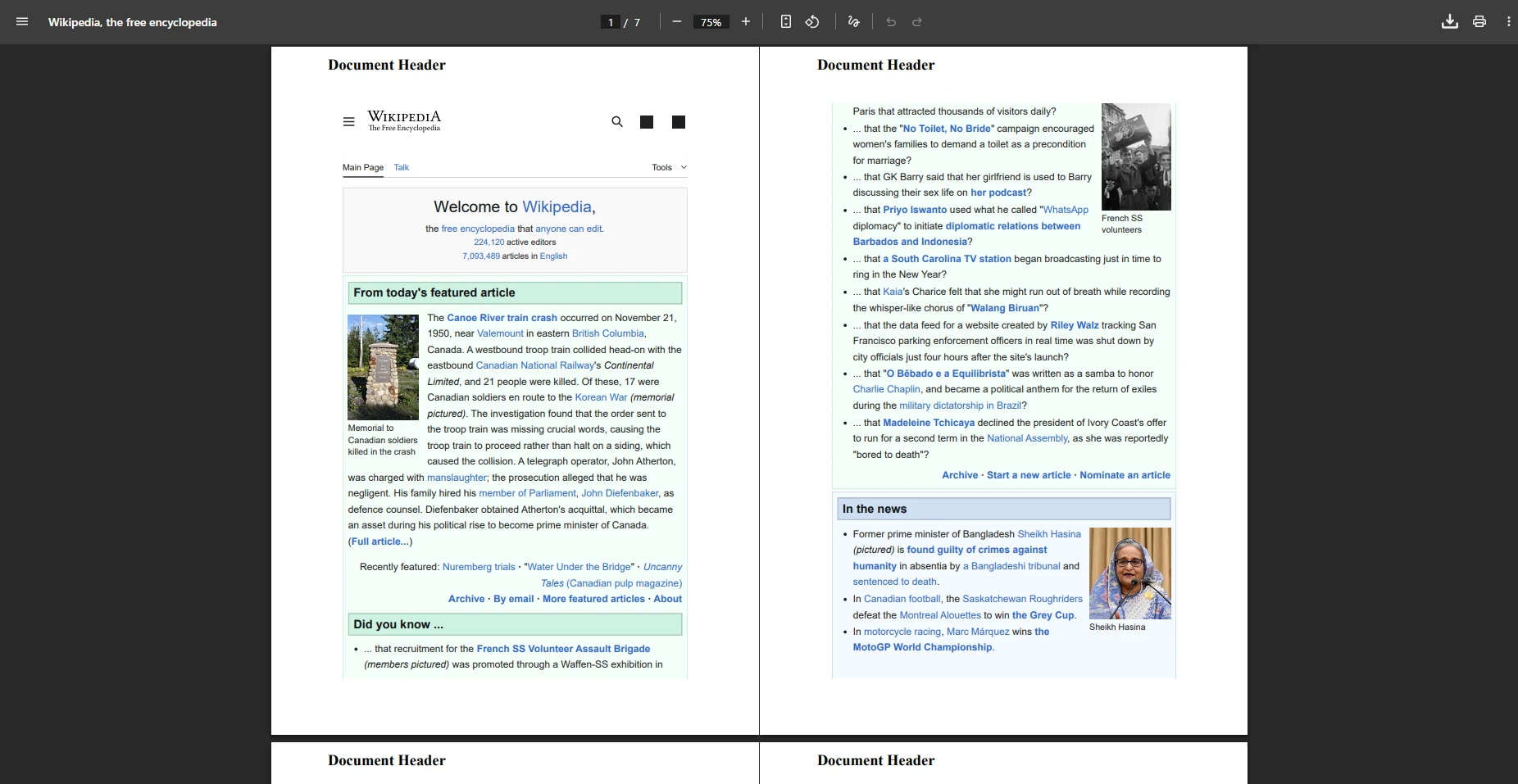Expand the Tools dropdown

669,167
